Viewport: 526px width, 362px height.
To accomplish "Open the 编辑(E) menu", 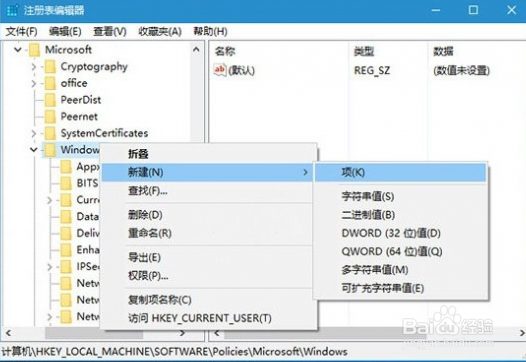I will [65, 32].
